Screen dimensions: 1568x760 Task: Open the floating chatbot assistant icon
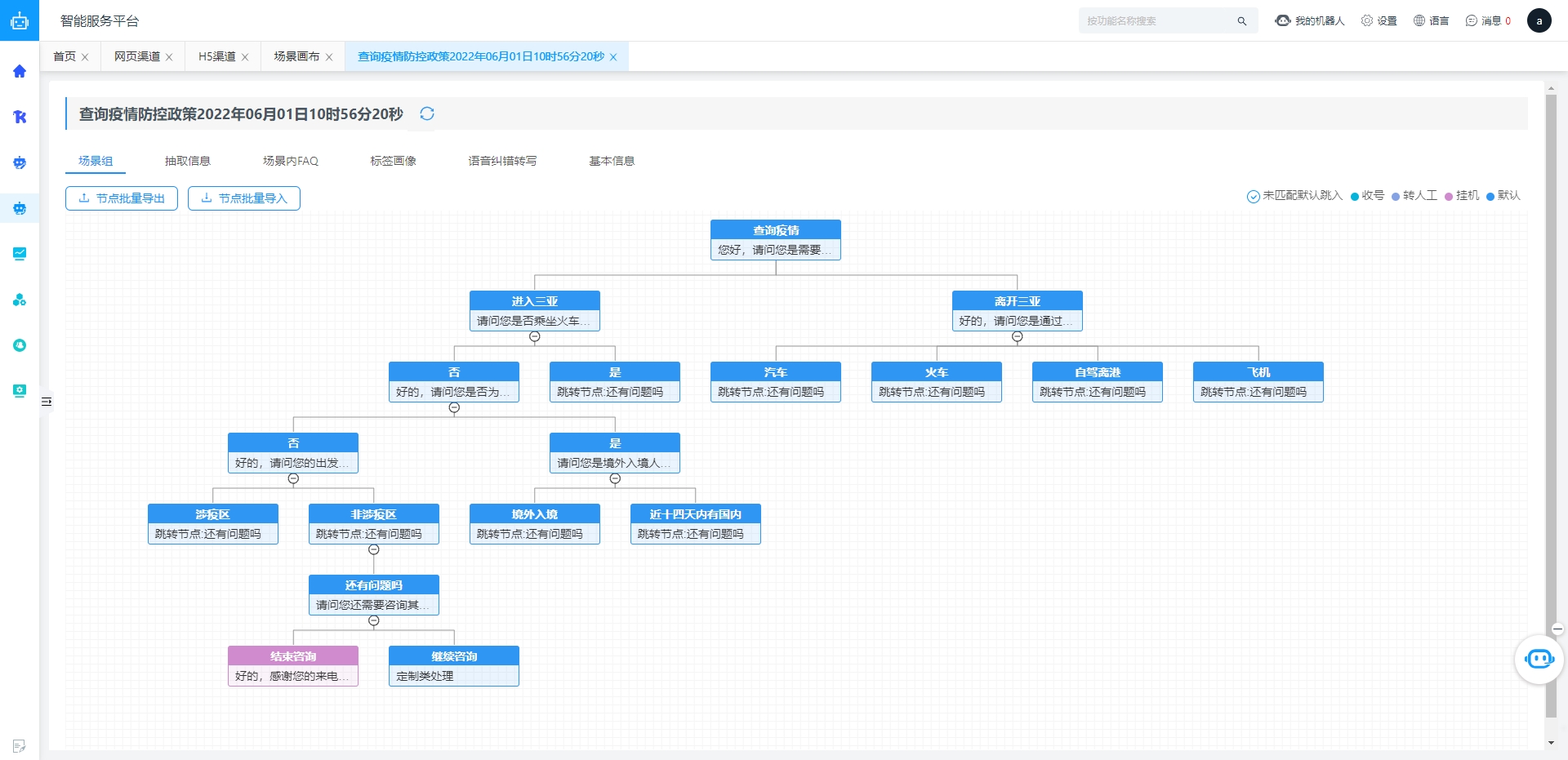(1539, 659)
